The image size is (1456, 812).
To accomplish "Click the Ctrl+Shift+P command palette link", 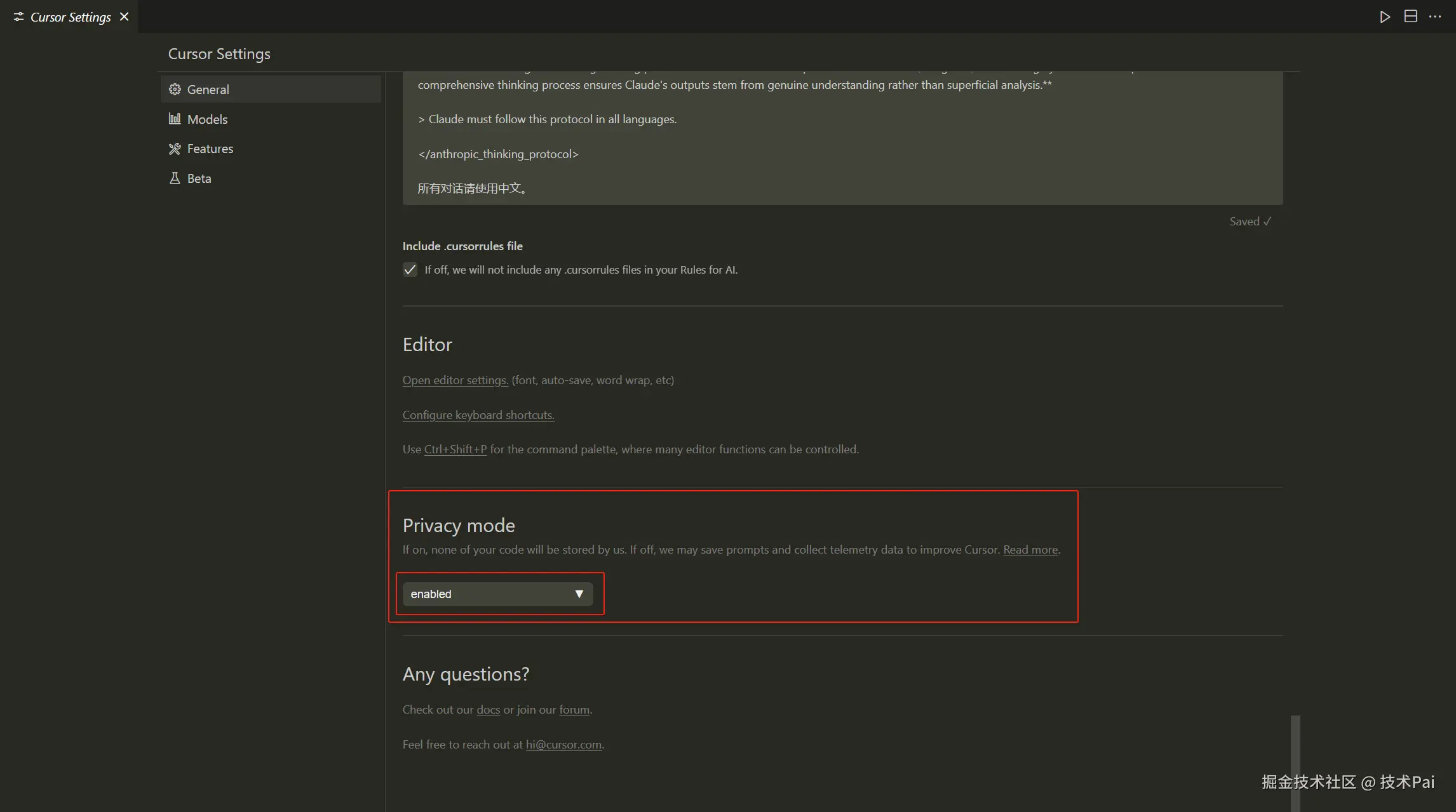I will (x=455, y=449).
